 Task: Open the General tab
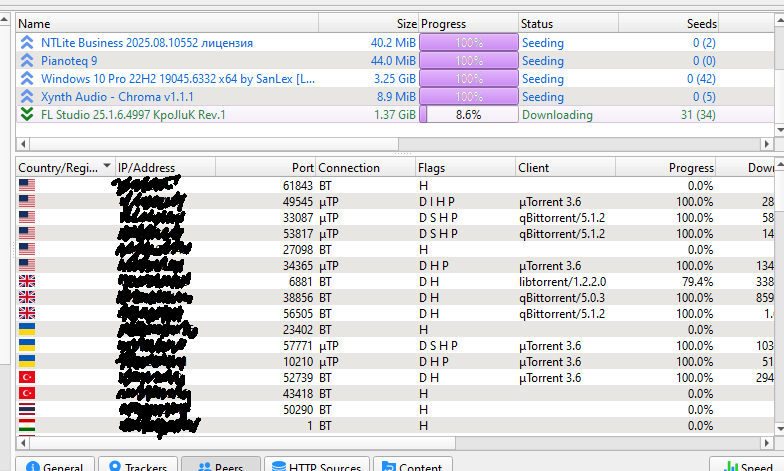tap(55, 466)
